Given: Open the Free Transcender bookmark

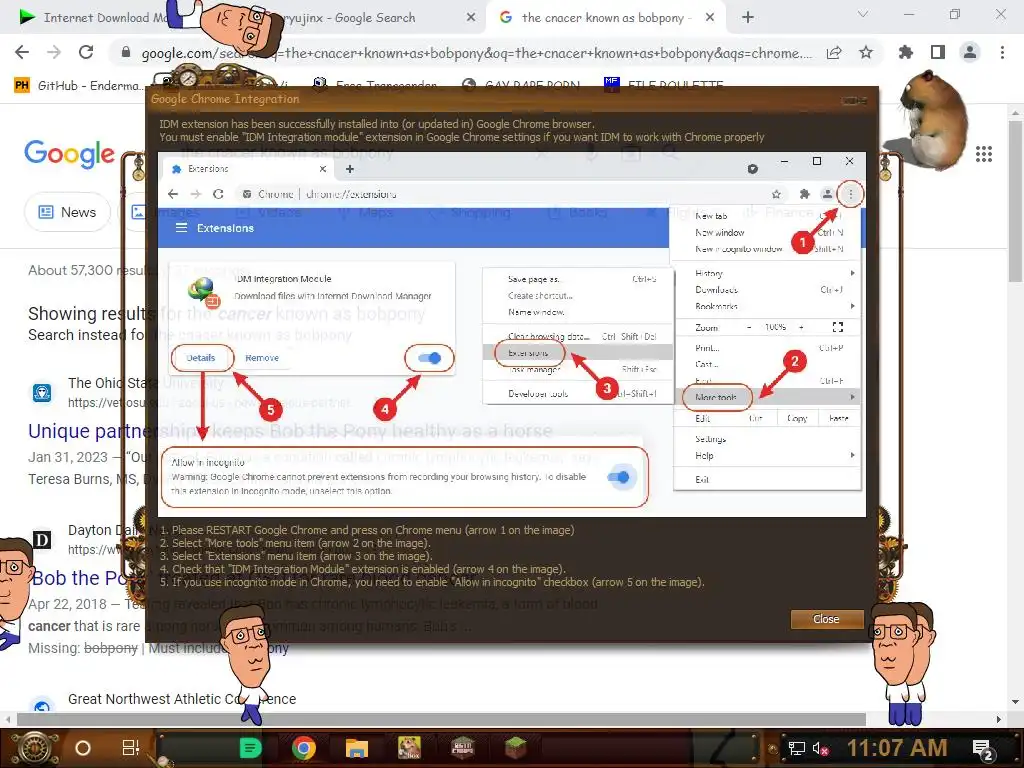Looking at the screenshot, I should point(376,85).
